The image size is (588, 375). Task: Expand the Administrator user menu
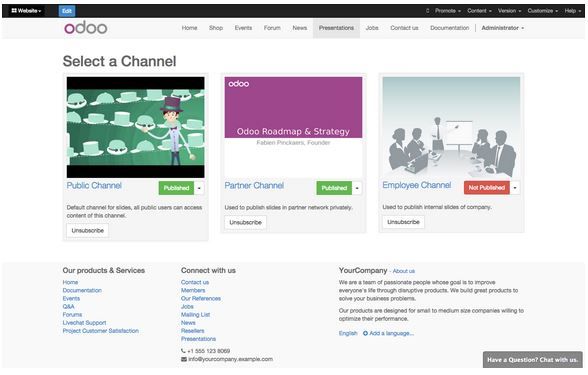(502, 28)
